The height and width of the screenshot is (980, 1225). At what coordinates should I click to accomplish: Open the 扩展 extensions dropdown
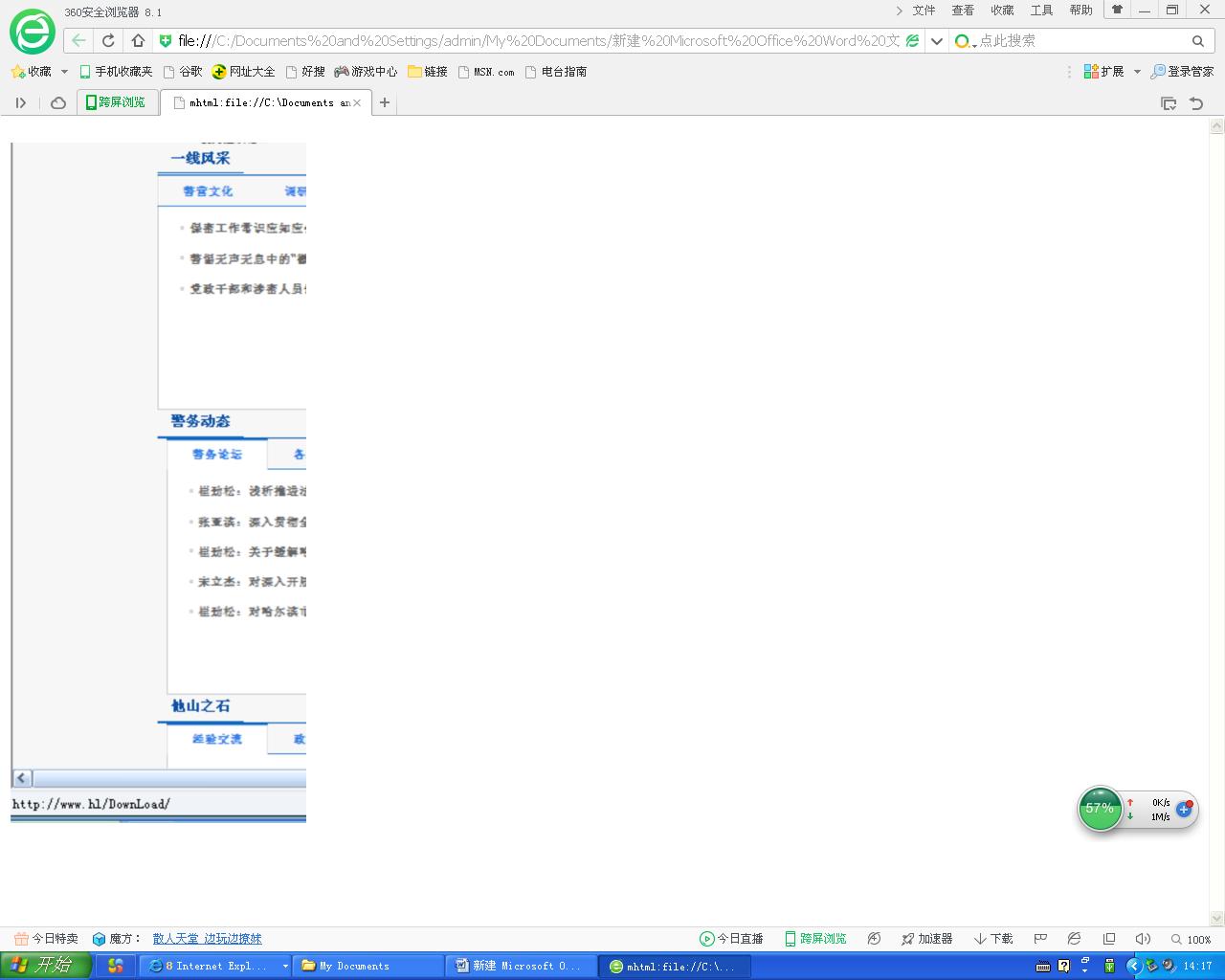(x=1137, y=72)
